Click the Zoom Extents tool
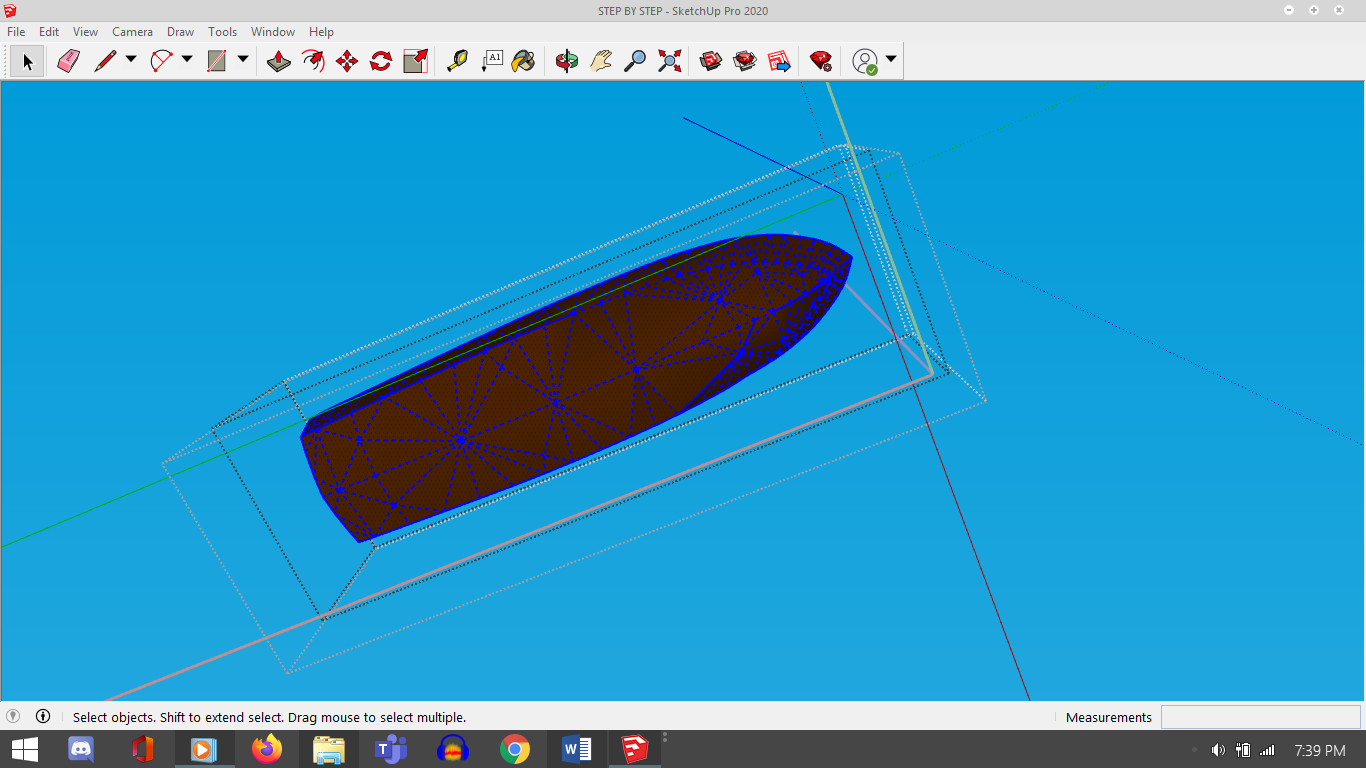 [669, 62]
